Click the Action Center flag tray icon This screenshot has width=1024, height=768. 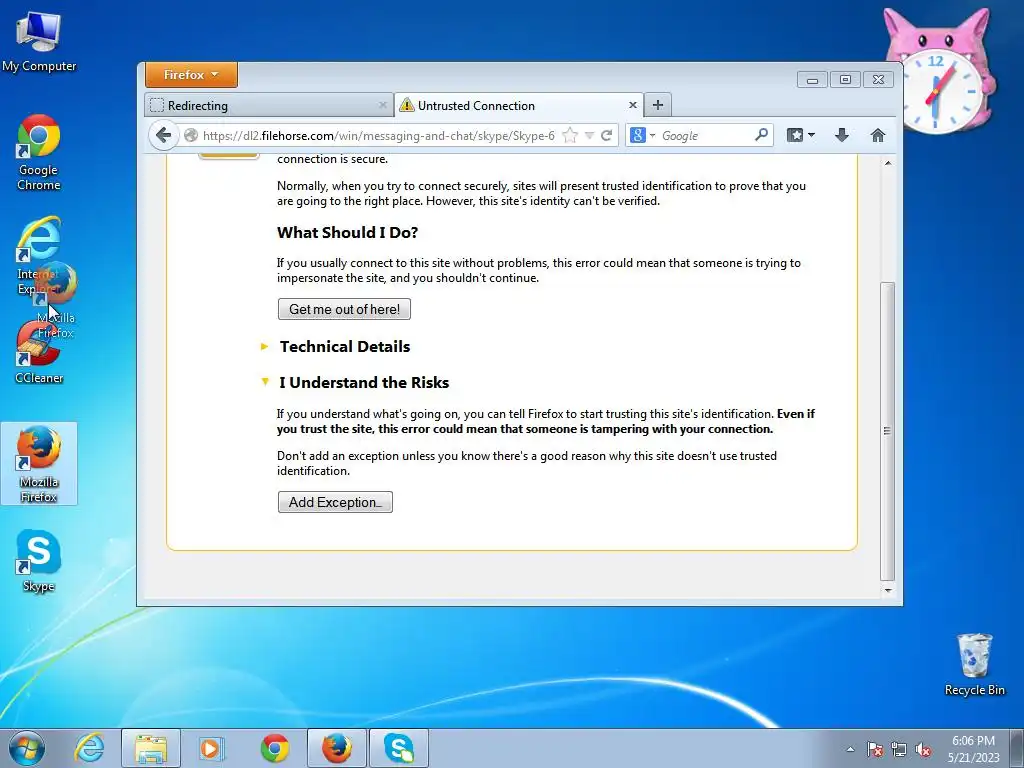(x=875, y=749)
